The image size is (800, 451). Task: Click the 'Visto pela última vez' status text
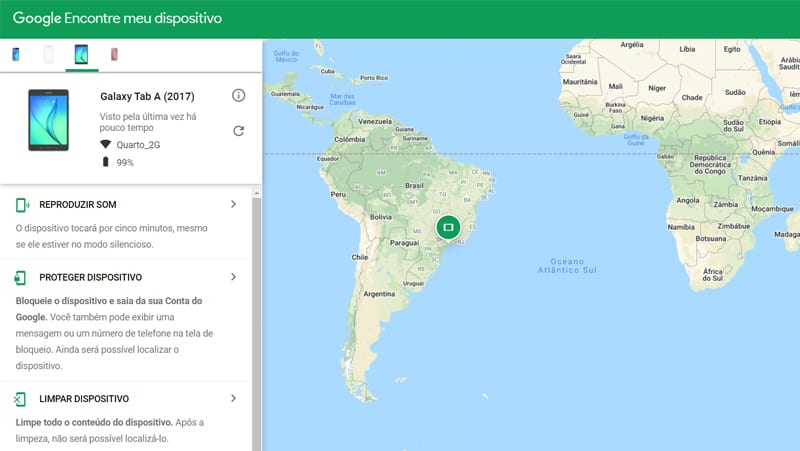pos(148,122)
